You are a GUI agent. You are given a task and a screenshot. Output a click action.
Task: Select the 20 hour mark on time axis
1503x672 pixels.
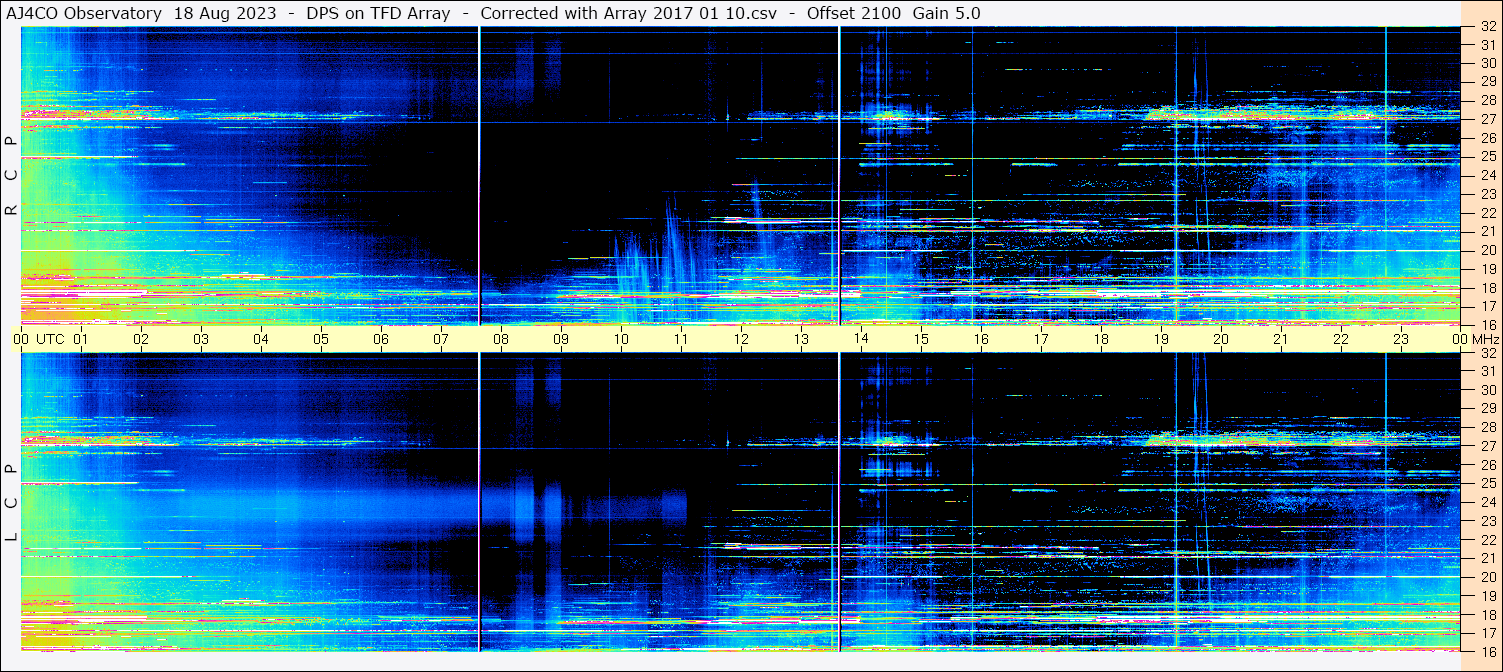tap(1222, 339)
